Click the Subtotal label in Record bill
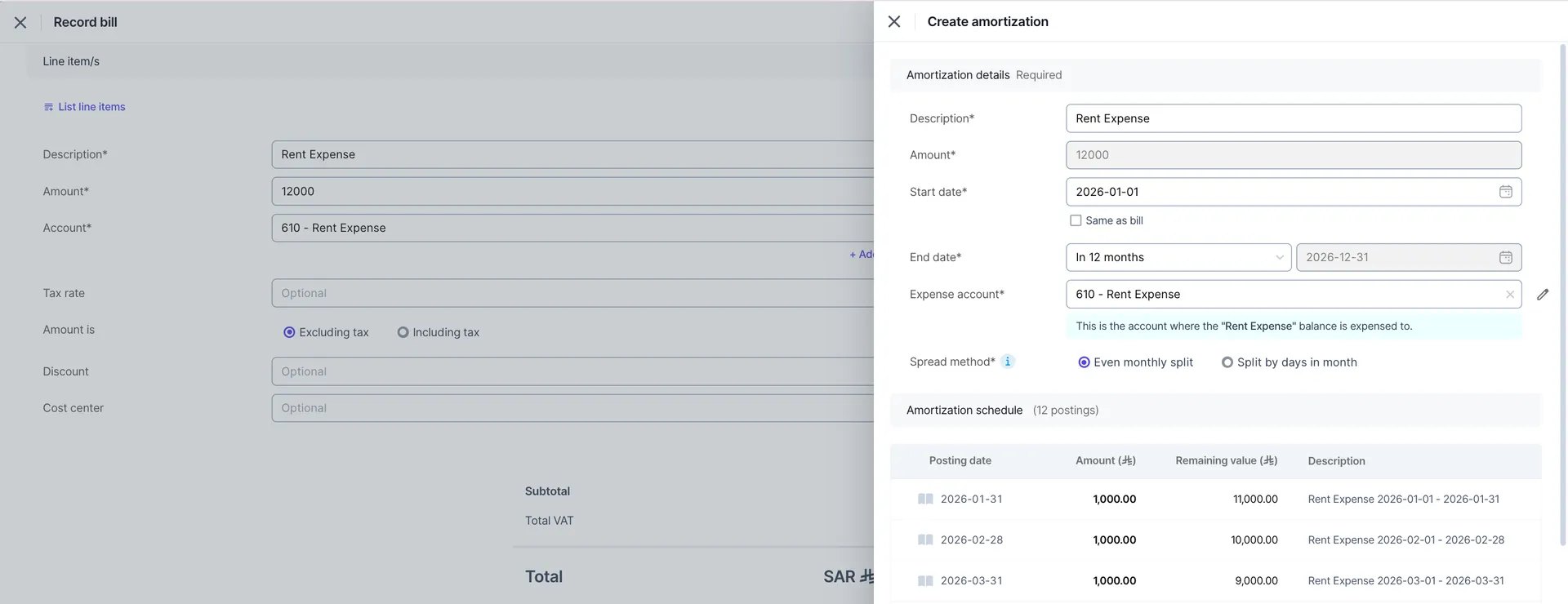Image resolution: width=1568 pixels, height=604 pixels. [547, 491]
